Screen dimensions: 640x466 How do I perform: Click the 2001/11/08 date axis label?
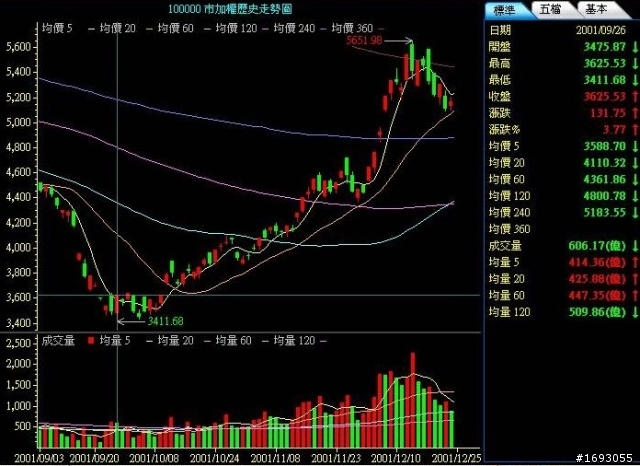276,458
